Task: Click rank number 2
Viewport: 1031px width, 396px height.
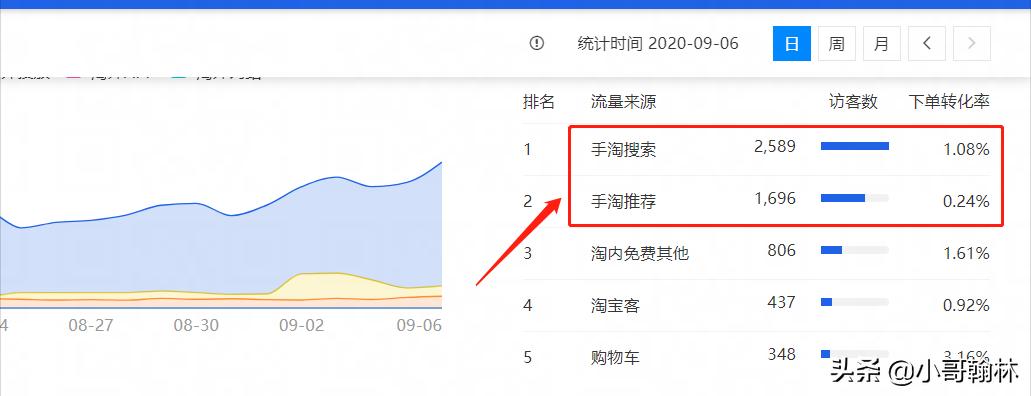Action: (x=527, y=201)
